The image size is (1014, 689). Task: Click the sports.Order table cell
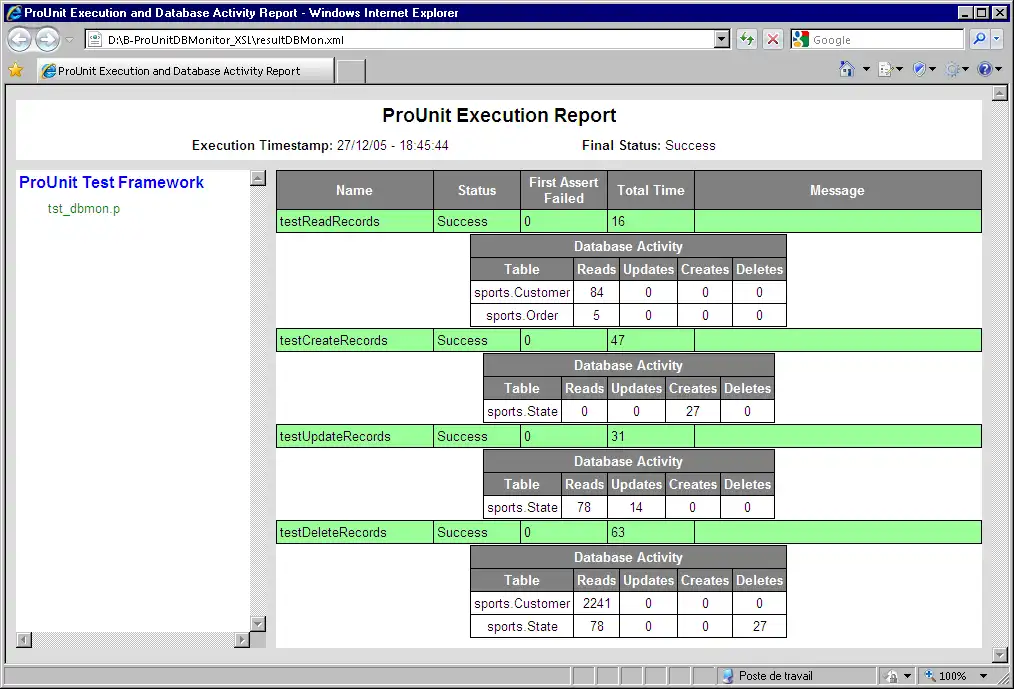coord(522,315)
